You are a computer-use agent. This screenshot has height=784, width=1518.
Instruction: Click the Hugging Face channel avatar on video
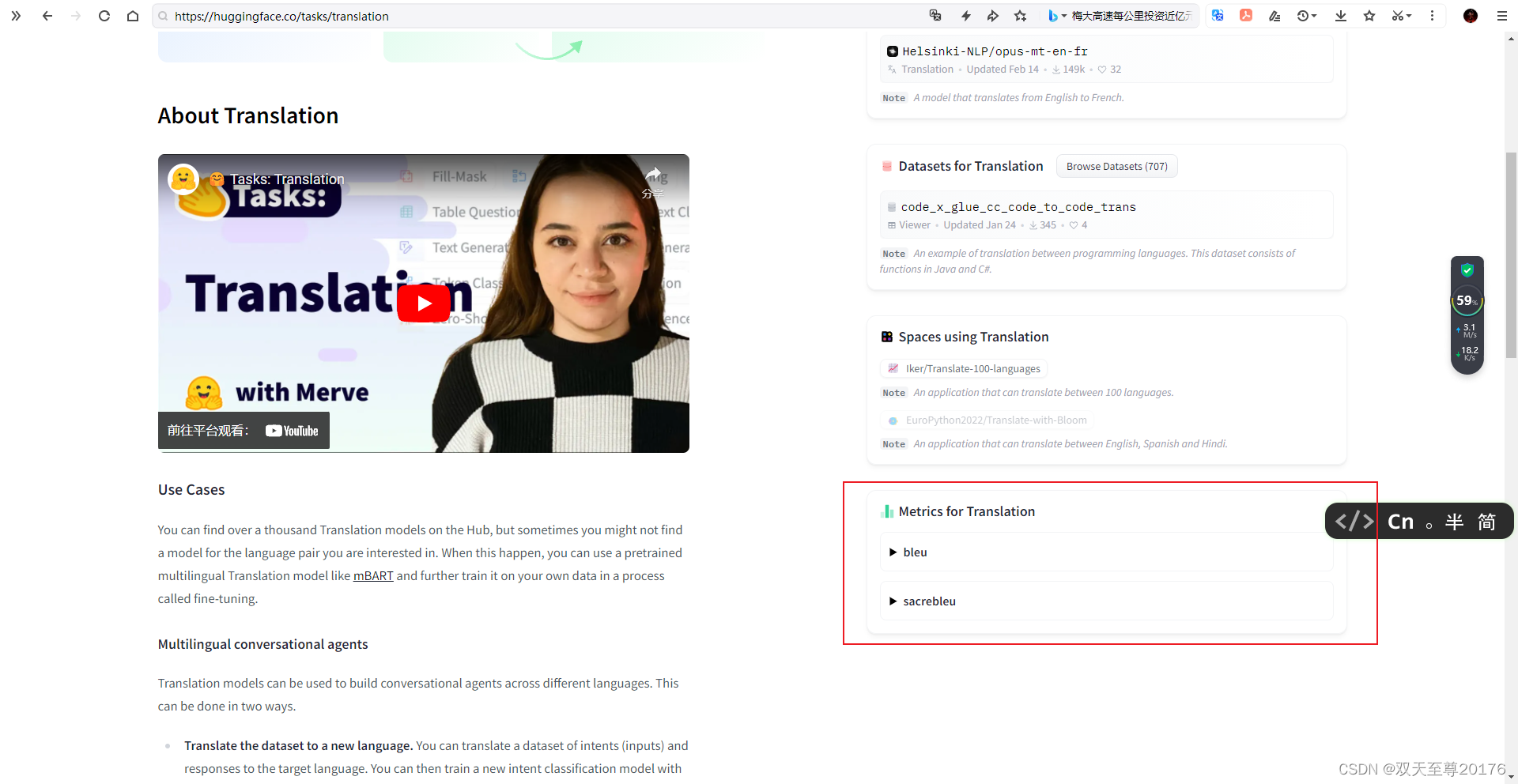(183, 179)
